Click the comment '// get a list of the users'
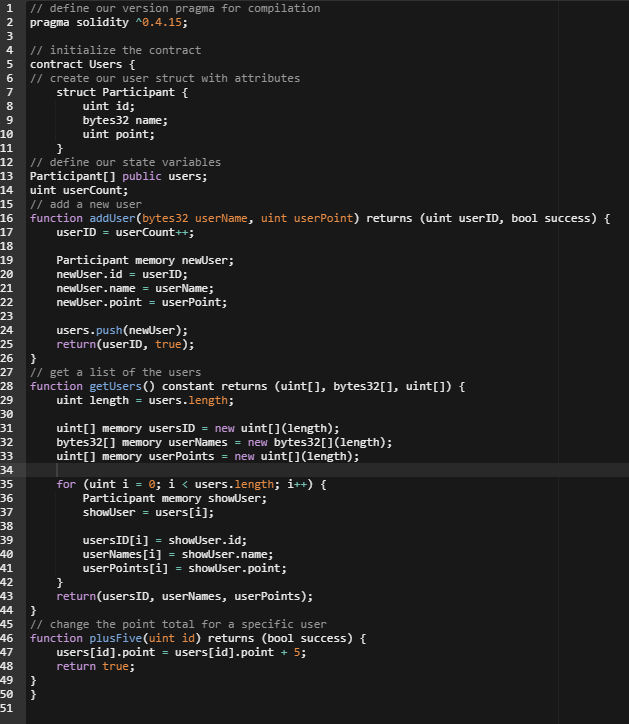 pos(115,372)
